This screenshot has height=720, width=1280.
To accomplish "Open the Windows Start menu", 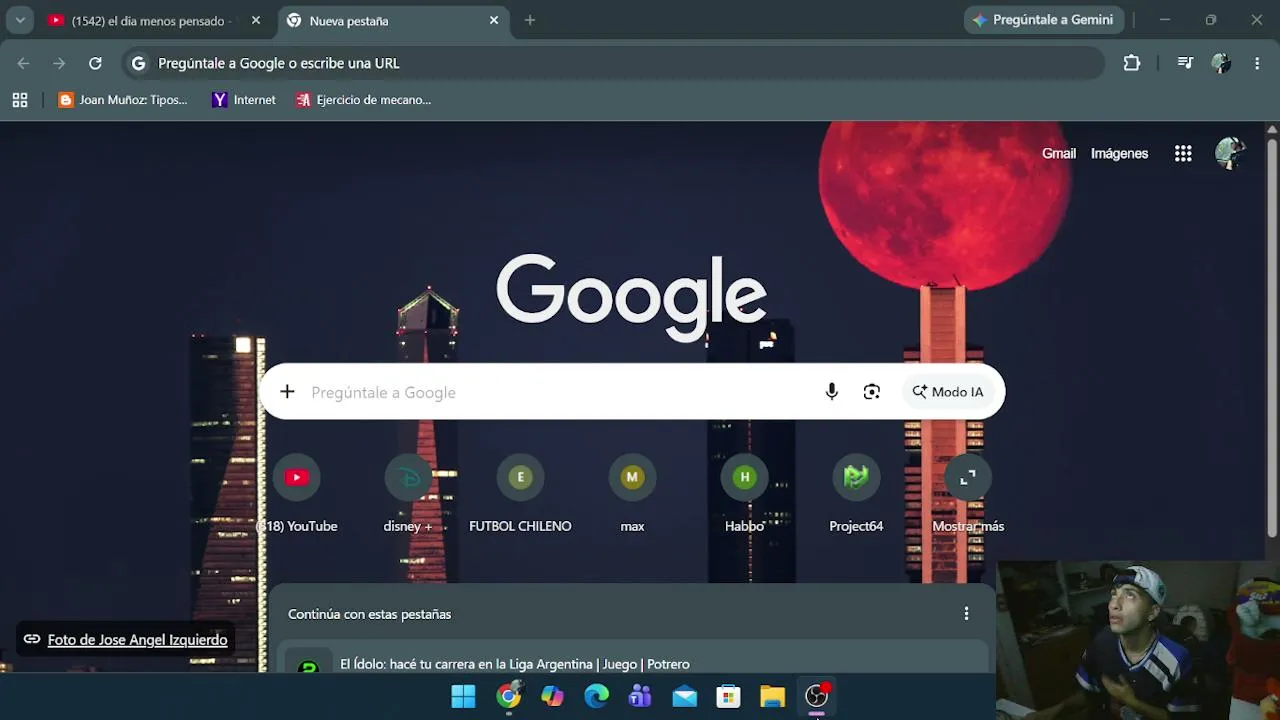I will [x=464, y=696].
